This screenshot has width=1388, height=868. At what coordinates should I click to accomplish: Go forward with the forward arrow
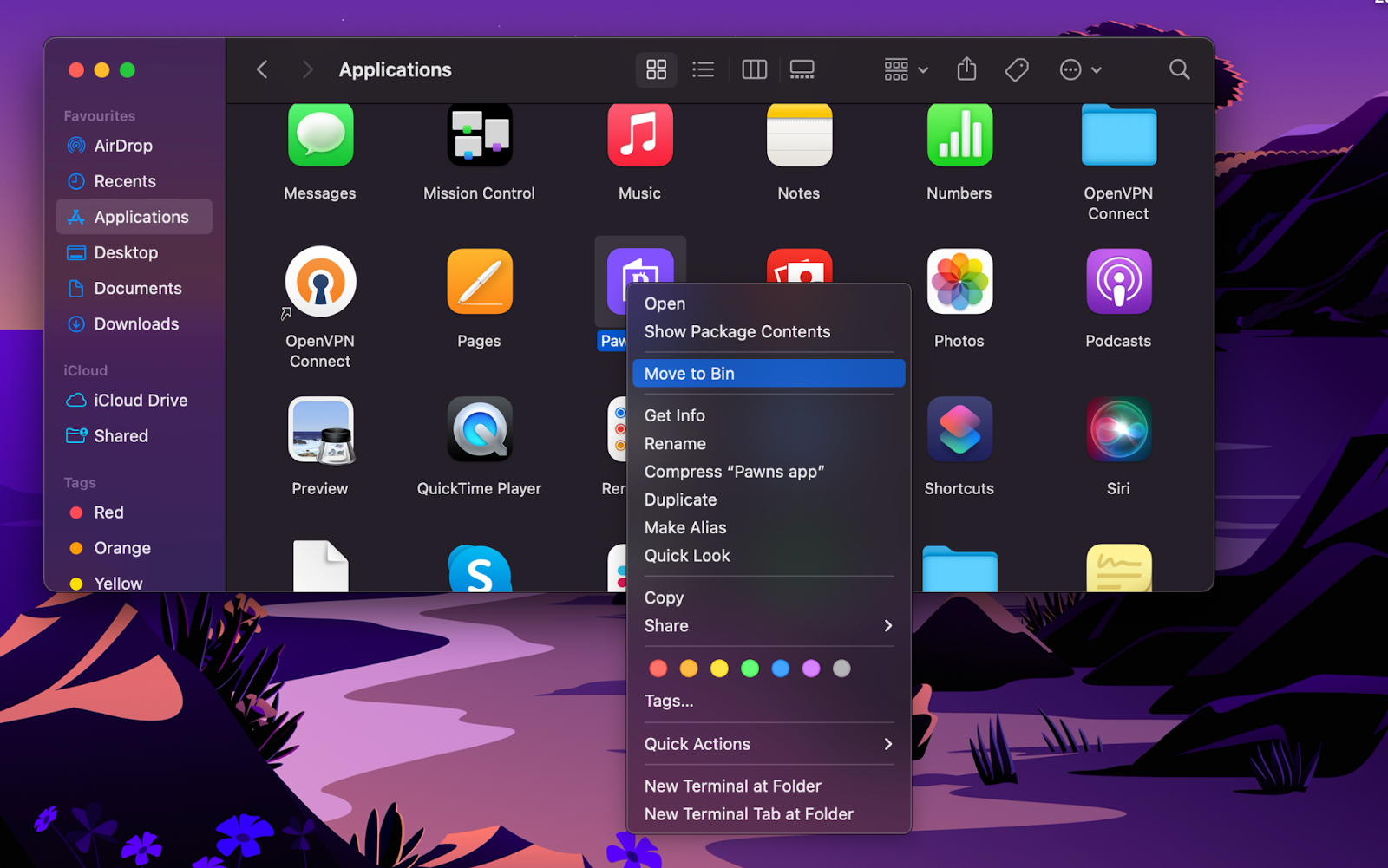pyautogui.click(x=307, y=69)
